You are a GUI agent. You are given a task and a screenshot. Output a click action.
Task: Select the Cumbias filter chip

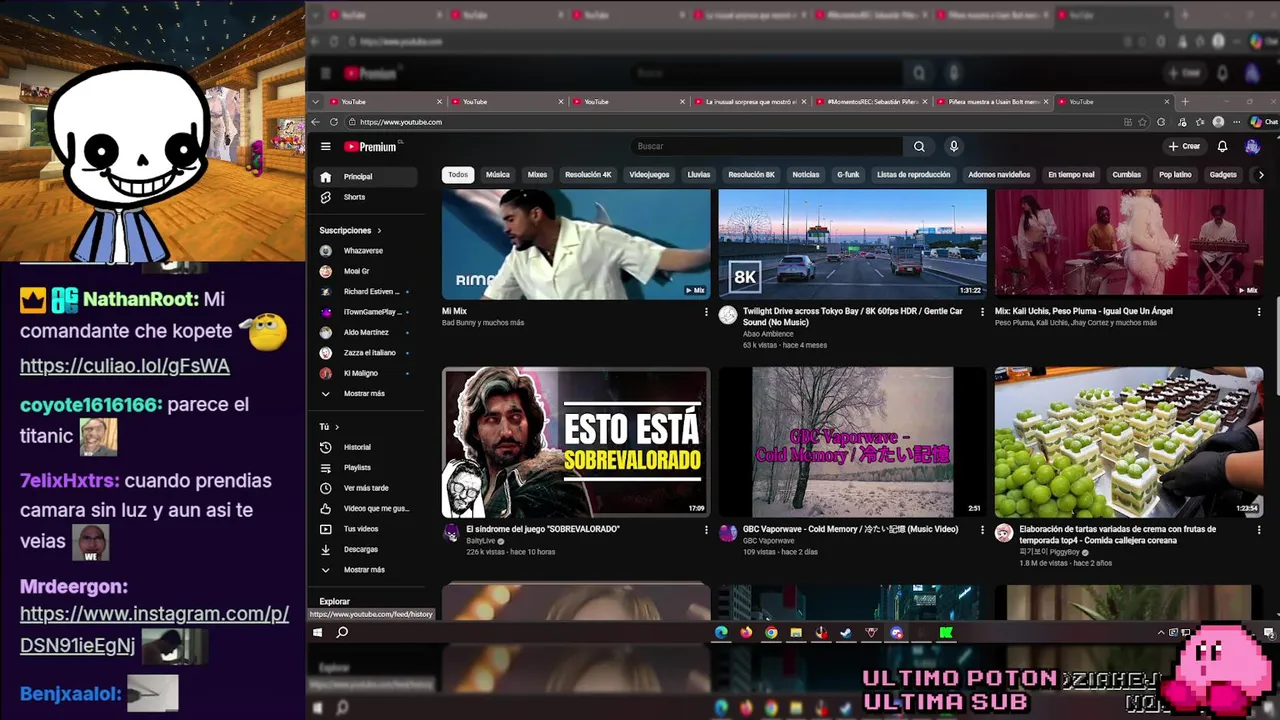tap(1127, 175)
